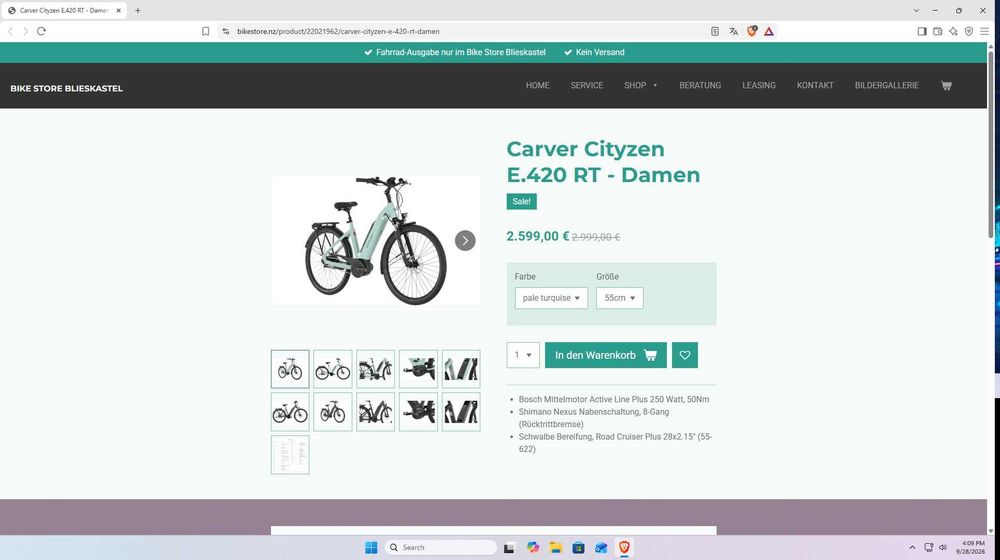Open a new browser tab
The image size is (1000, 560).
[x=138, y=11]
